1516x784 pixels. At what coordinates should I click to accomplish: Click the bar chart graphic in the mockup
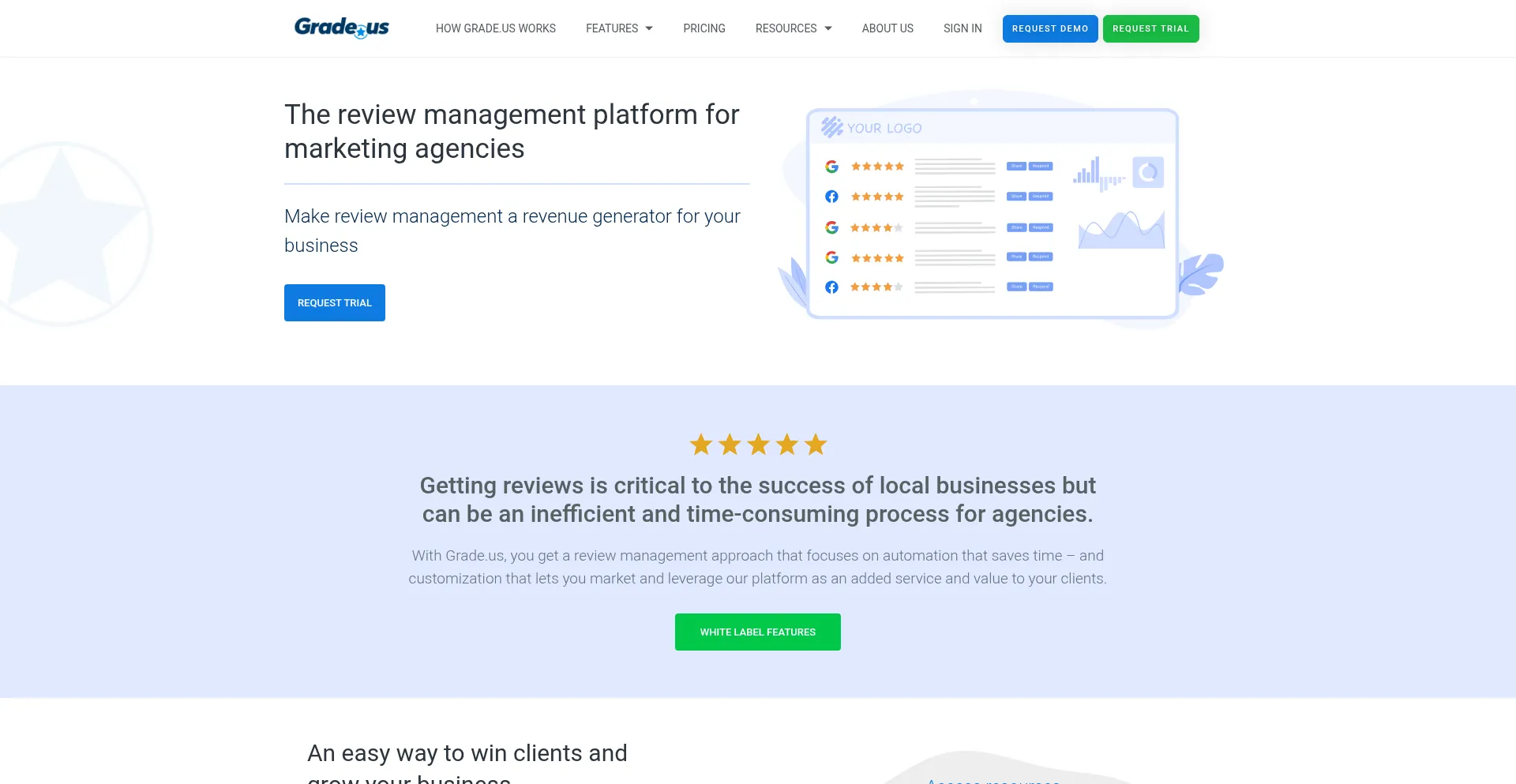tap(1098, 174)
